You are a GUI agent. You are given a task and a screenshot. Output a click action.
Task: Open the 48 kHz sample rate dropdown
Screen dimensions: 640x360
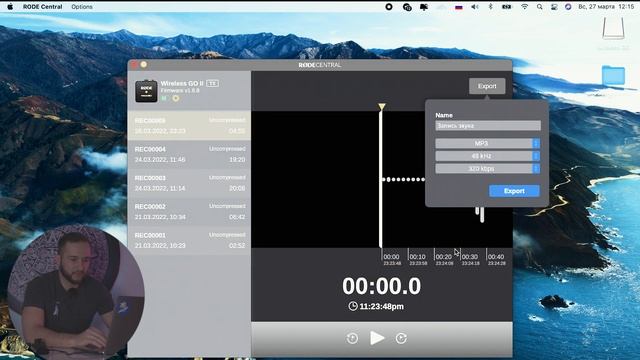click(487, 156)
